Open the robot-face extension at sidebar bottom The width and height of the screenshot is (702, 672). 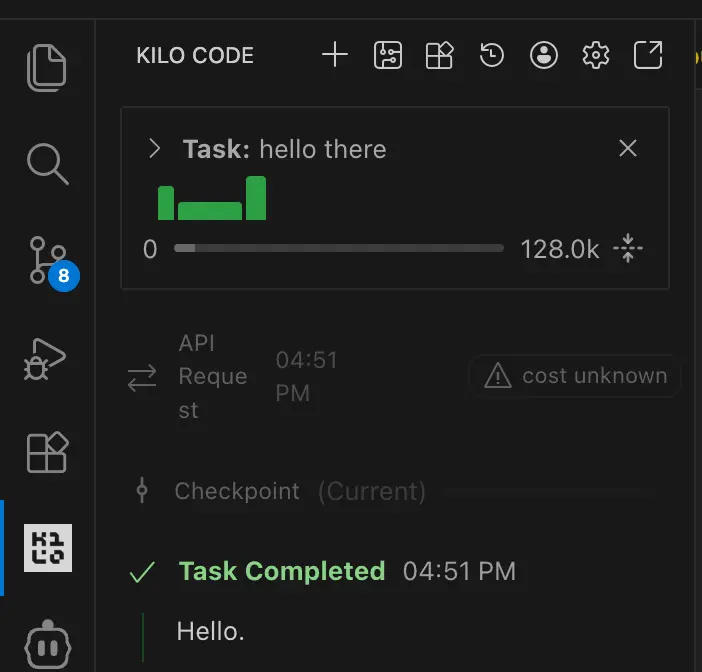[x=47, y=645]
